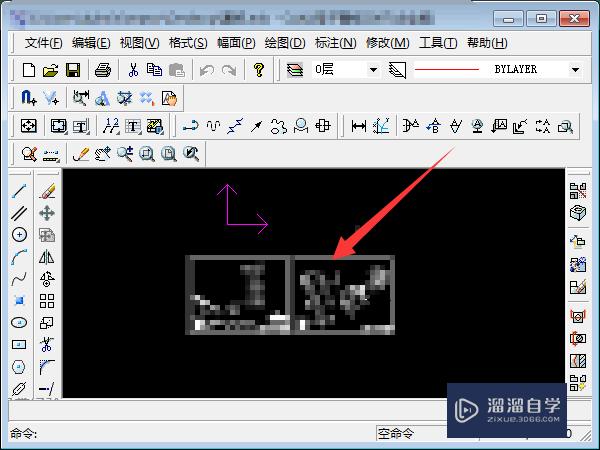
Task: Click the paste clipboard icon
Action: tap(177, 70)
